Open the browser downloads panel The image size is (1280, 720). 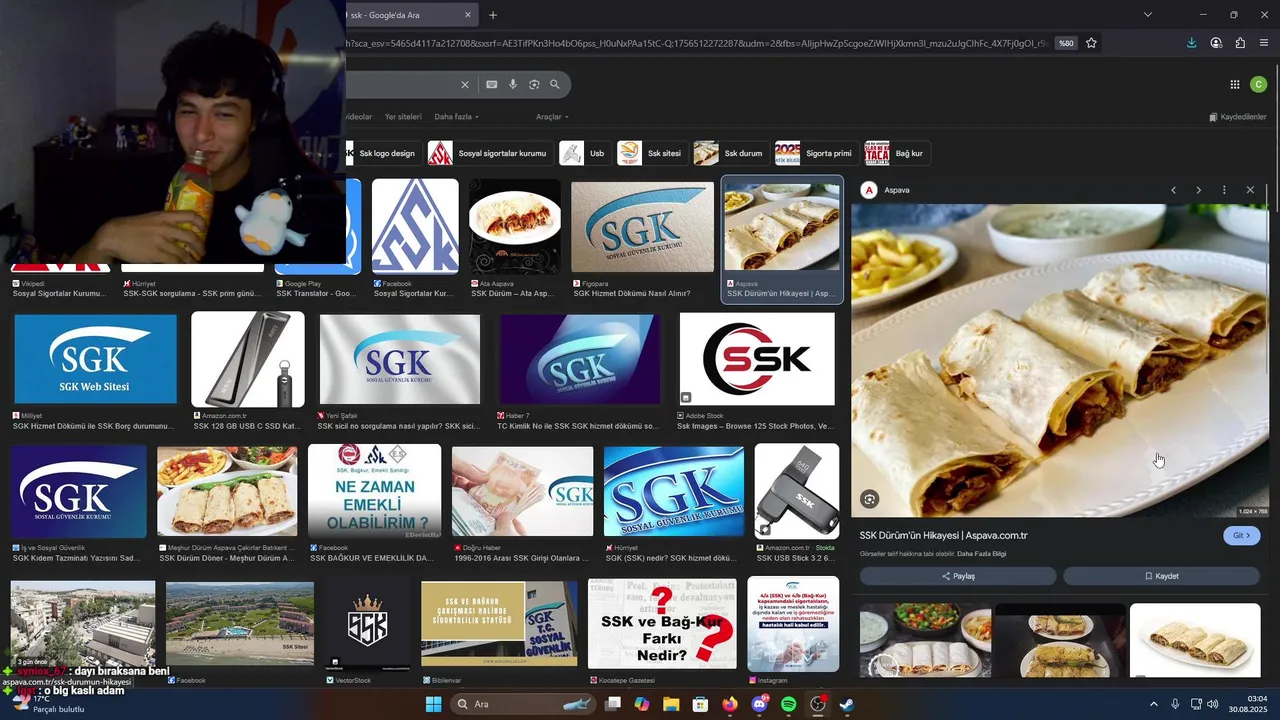point(1191,43)
